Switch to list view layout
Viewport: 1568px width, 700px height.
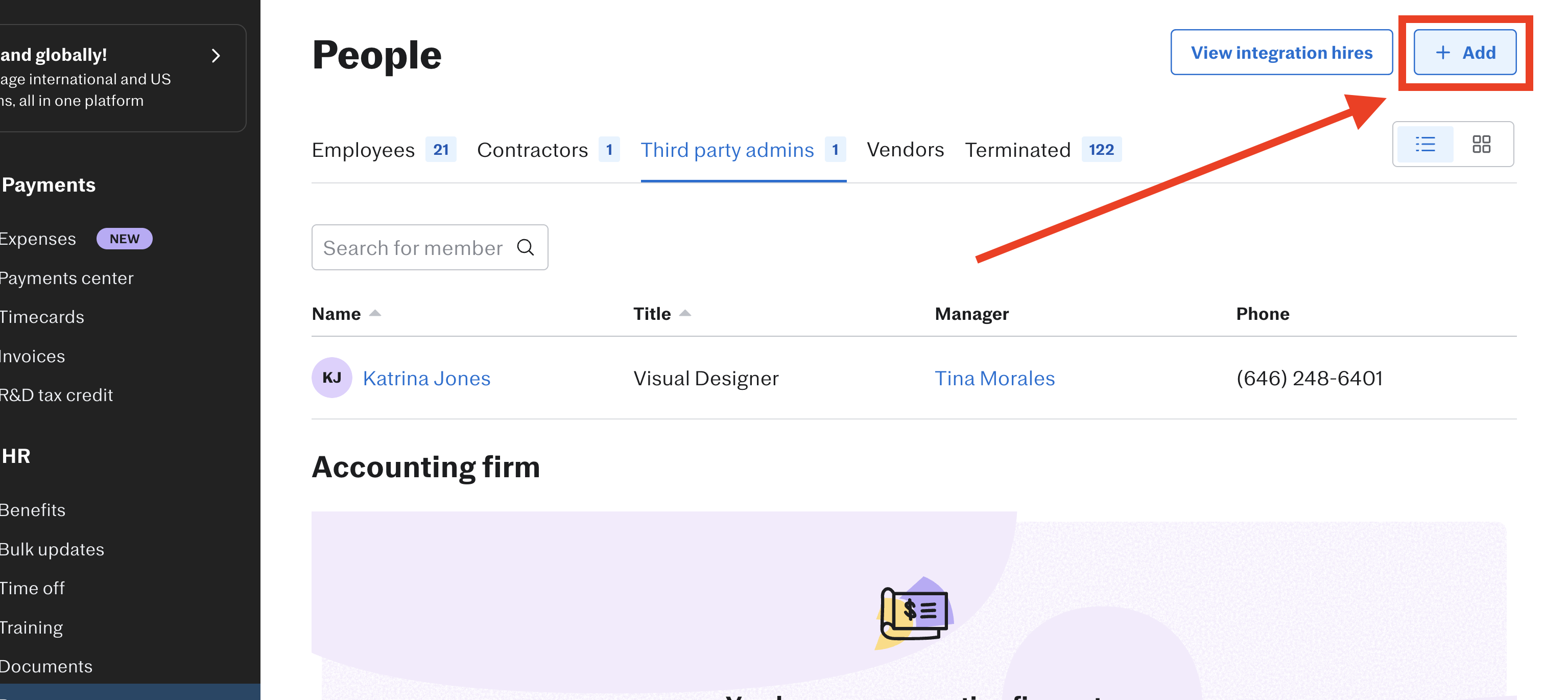1425,144
